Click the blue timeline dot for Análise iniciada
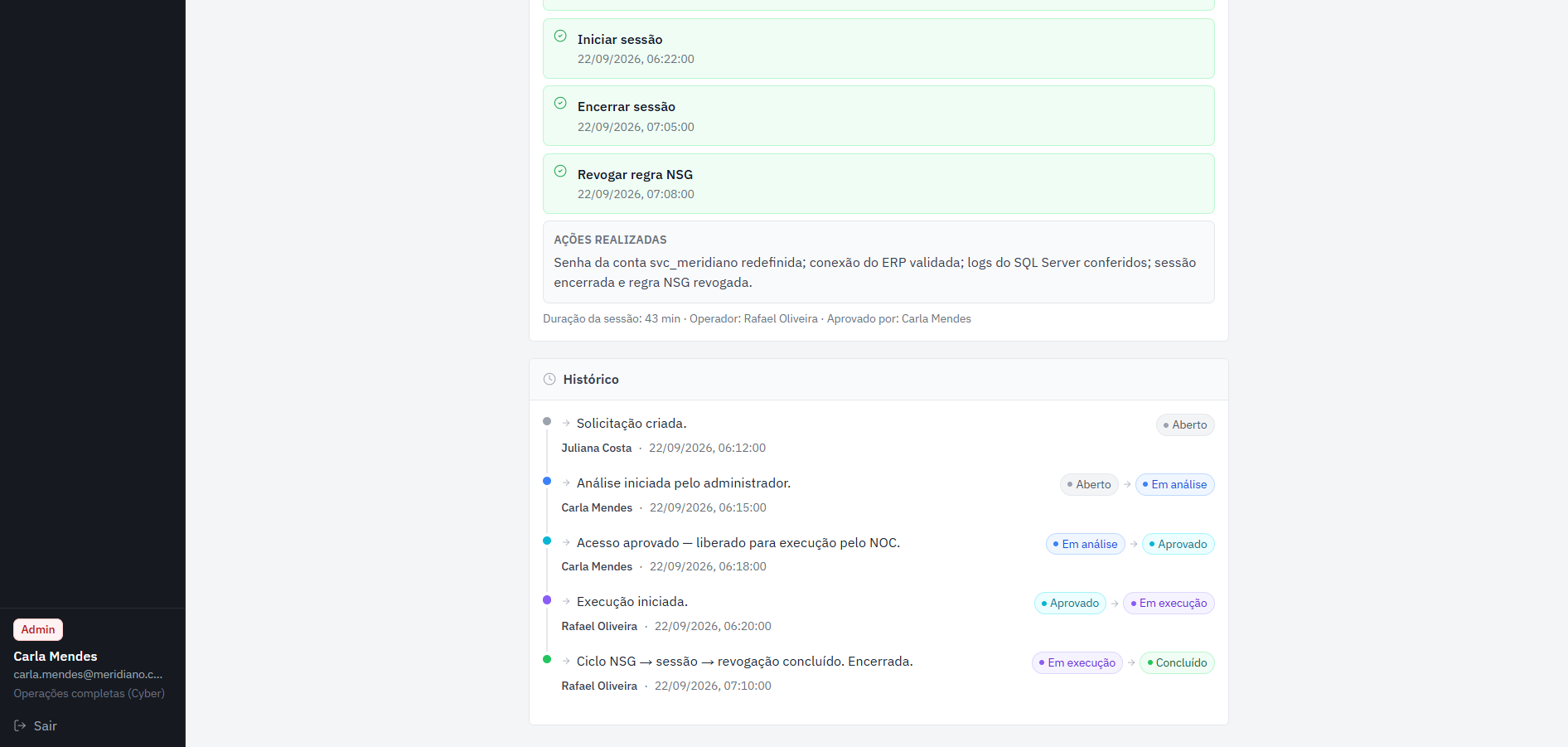 click(547, 481)
